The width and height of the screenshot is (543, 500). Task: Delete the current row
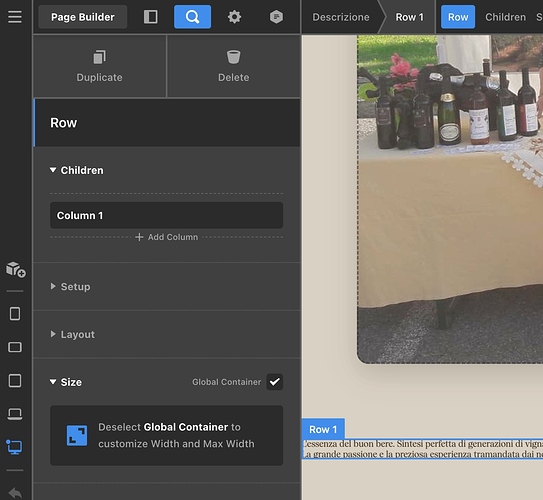click(234, 66)
